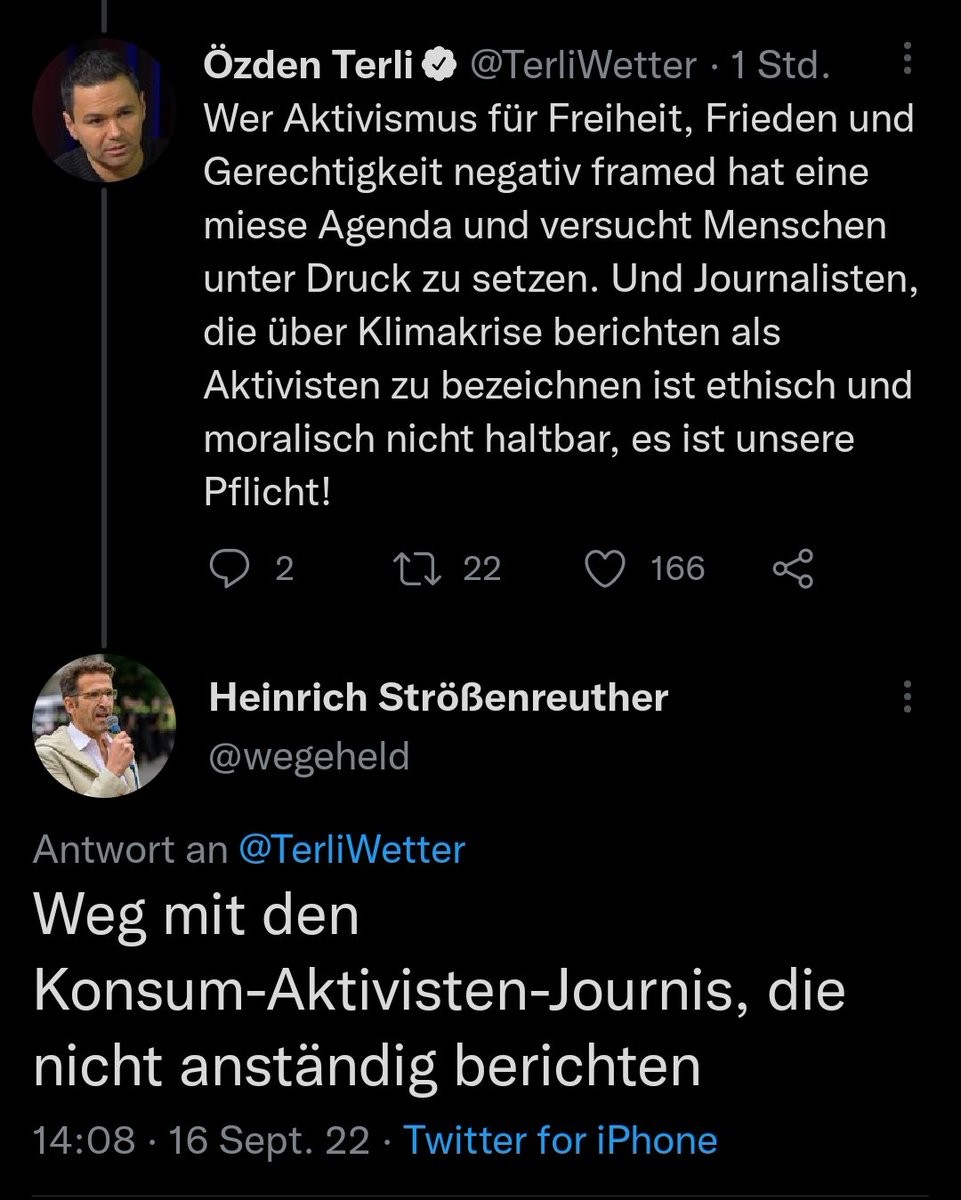Open the 'Twitter for iPhone' source link

click(x=561, y=1141)
